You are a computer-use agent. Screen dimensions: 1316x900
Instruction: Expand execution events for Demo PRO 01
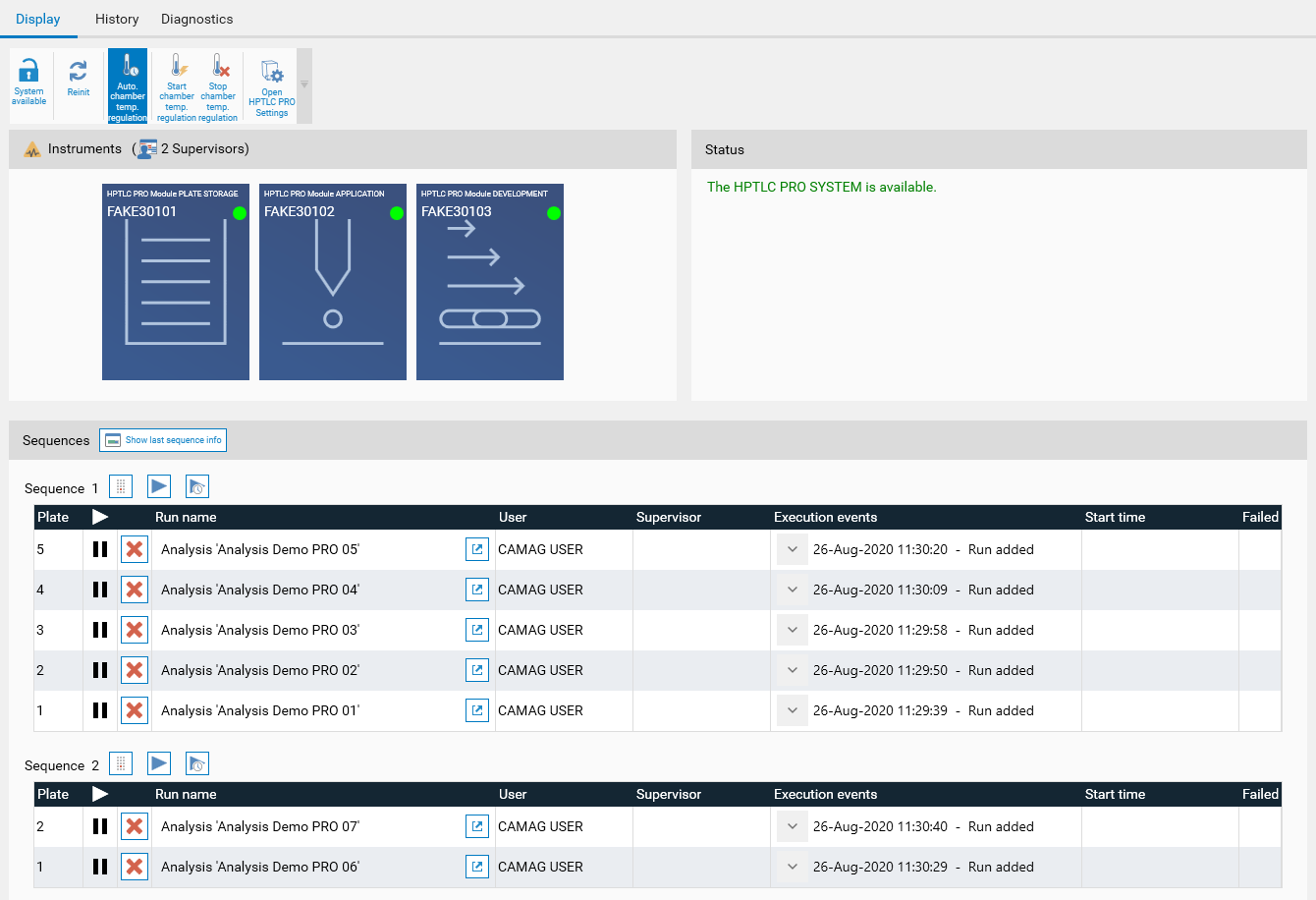pyautogui.click(x=793, y=710)
